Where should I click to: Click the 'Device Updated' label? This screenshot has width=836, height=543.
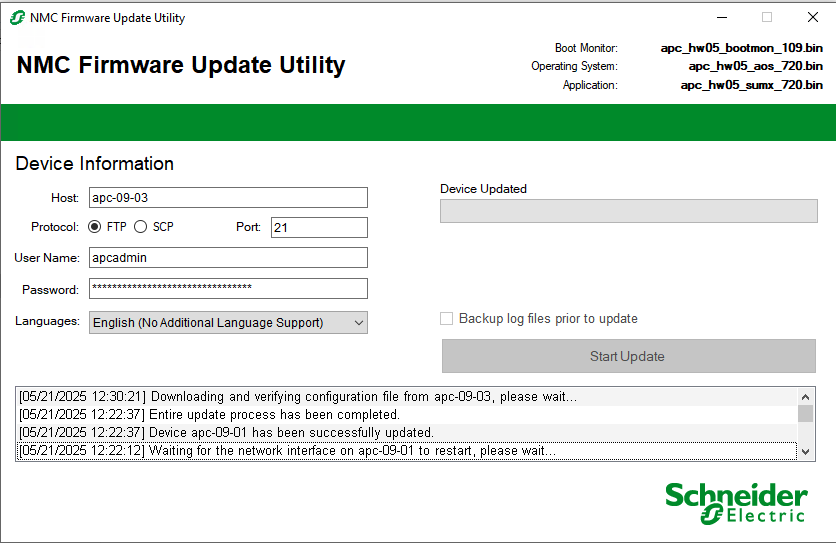tap(484, 189)
